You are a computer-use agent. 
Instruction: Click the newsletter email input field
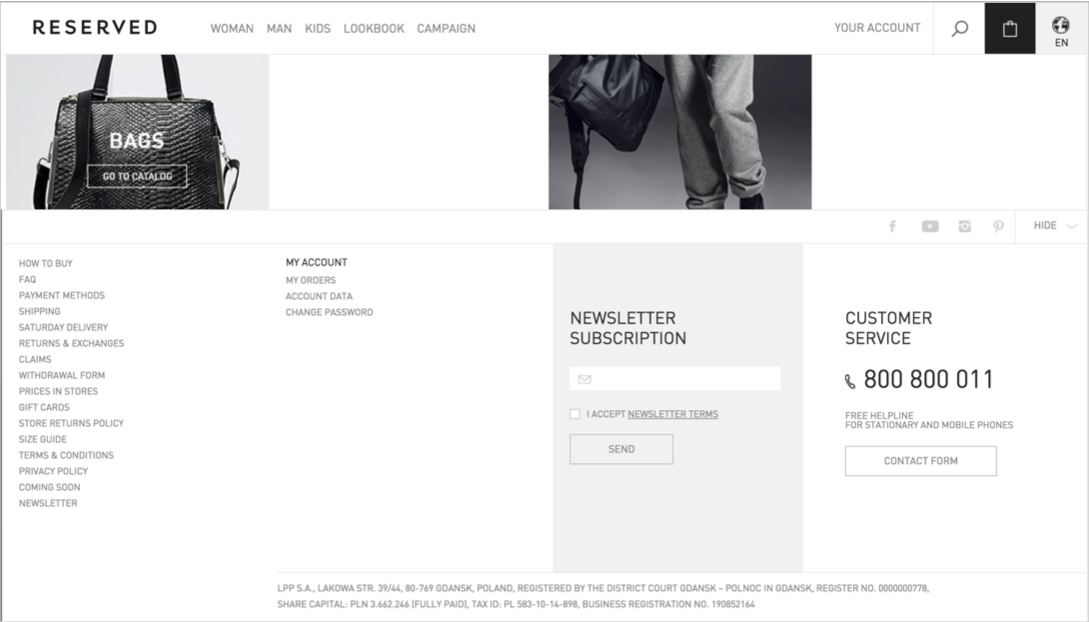click(x=675, y=379)
